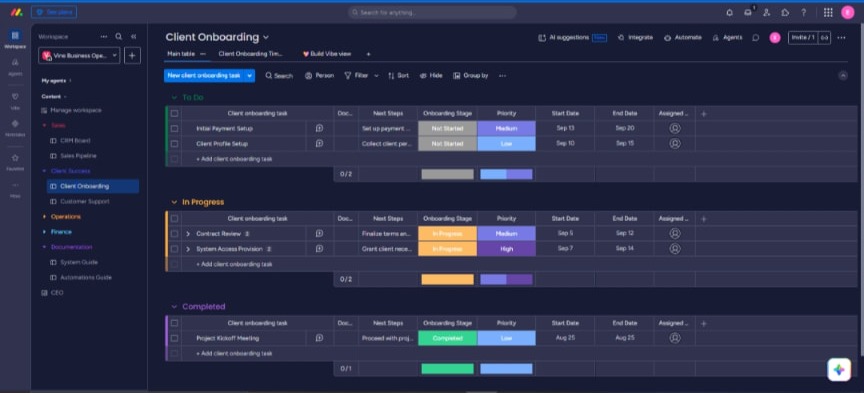Image resolution: width=864 pixels, height=393 pixels.
Task: Click Assigned person icon for Client Profile Setup
Action: 674,143
